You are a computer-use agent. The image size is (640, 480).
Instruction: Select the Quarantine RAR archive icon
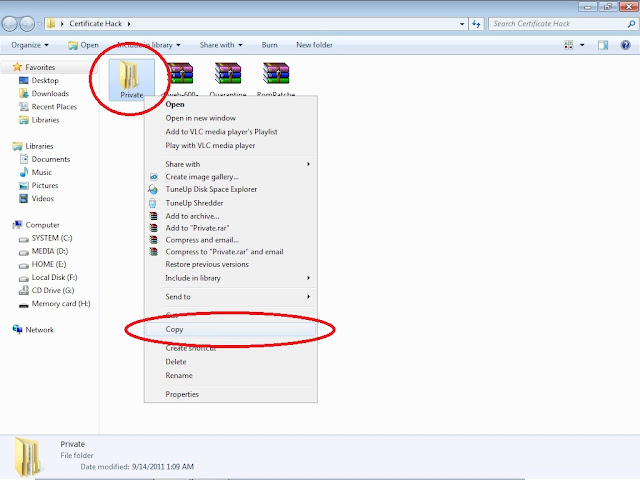(x=228, y=73)
